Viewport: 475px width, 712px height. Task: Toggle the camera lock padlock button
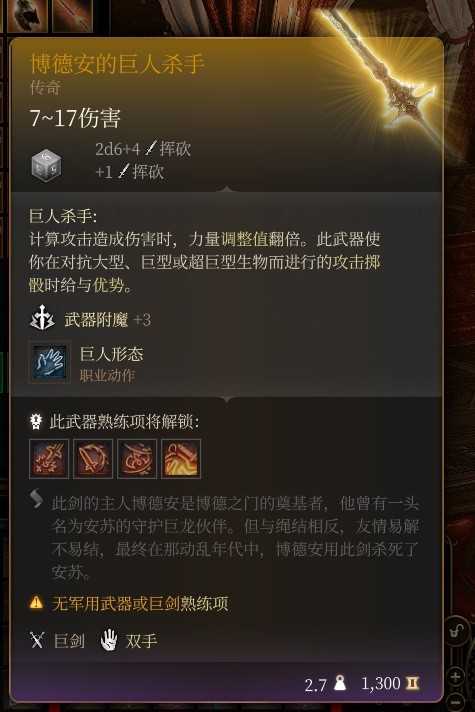click(x=457, y=631)
